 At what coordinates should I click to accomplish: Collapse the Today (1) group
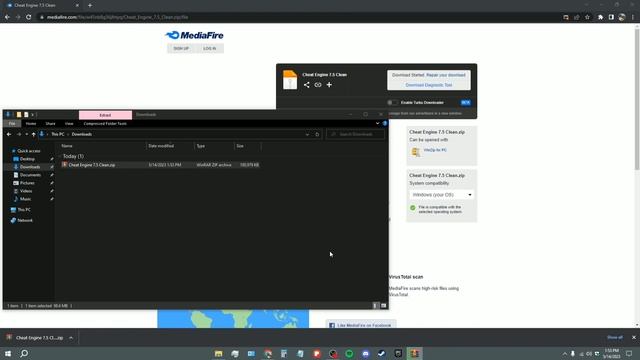point(60,156)
